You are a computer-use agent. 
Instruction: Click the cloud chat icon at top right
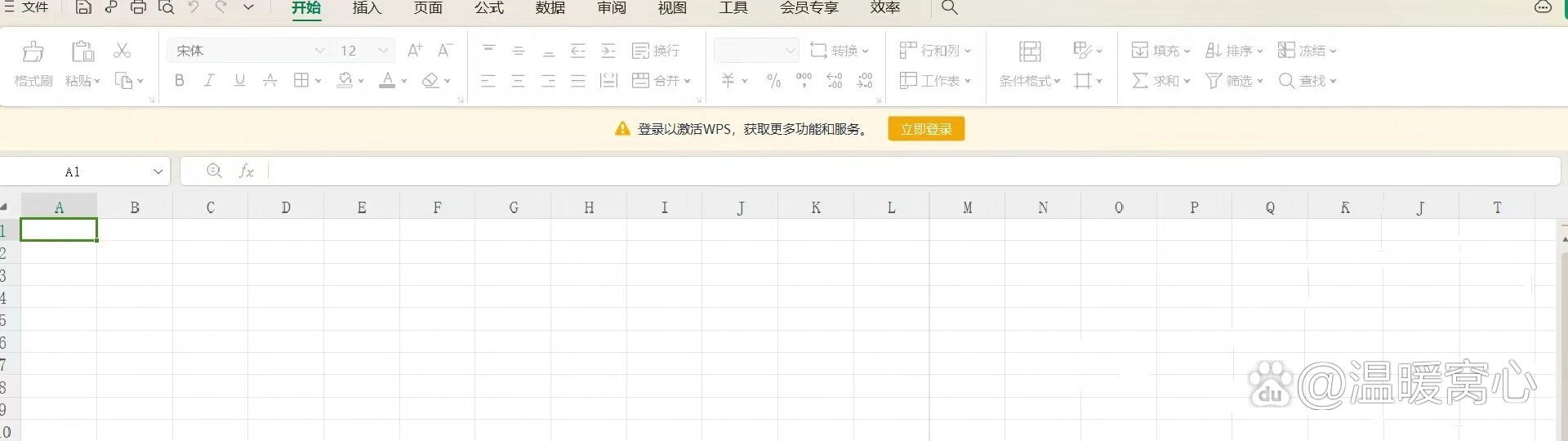point(1543,7)
